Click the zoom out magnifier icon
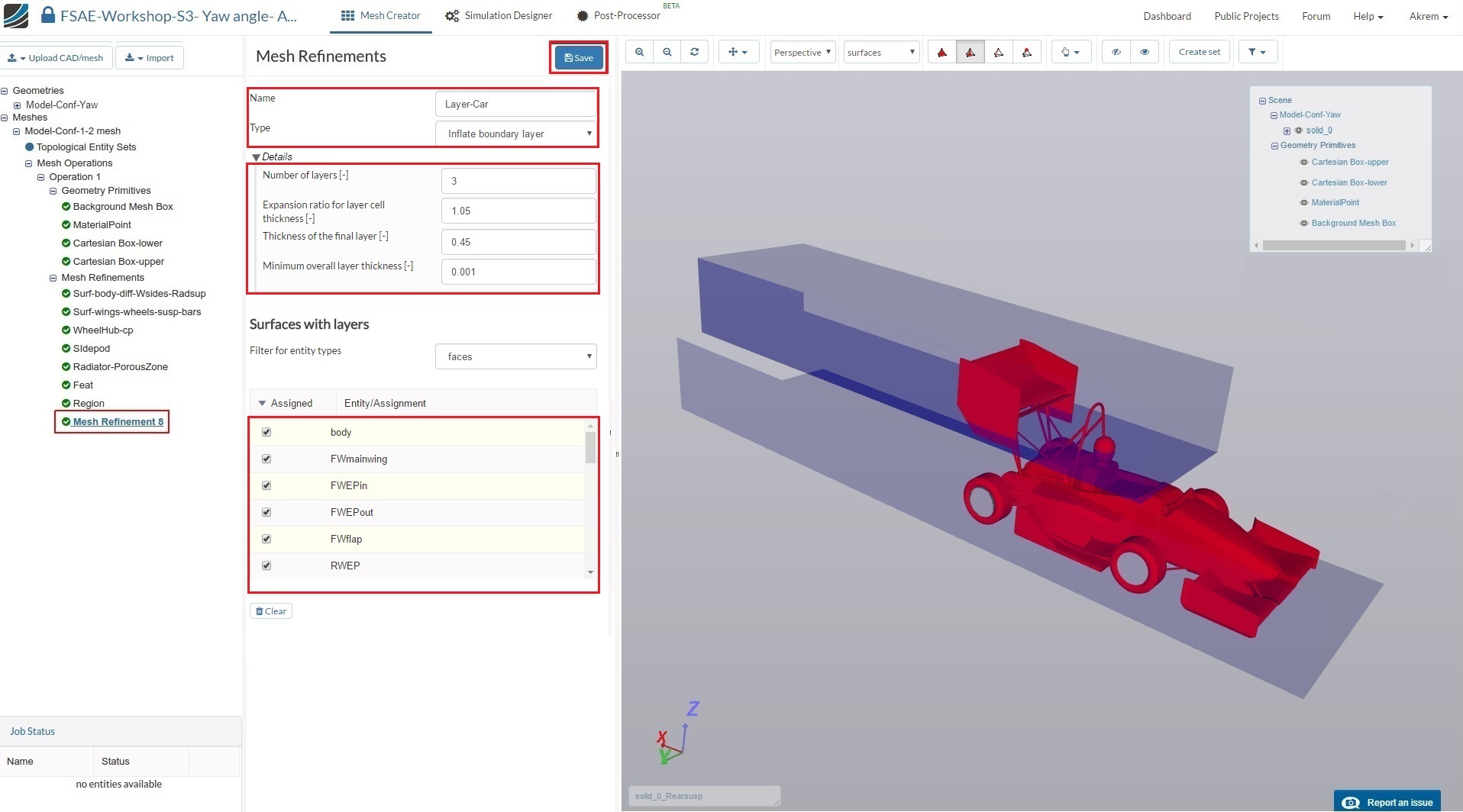1463x812 pixels. pyautogui.click(x=667, y=52)
